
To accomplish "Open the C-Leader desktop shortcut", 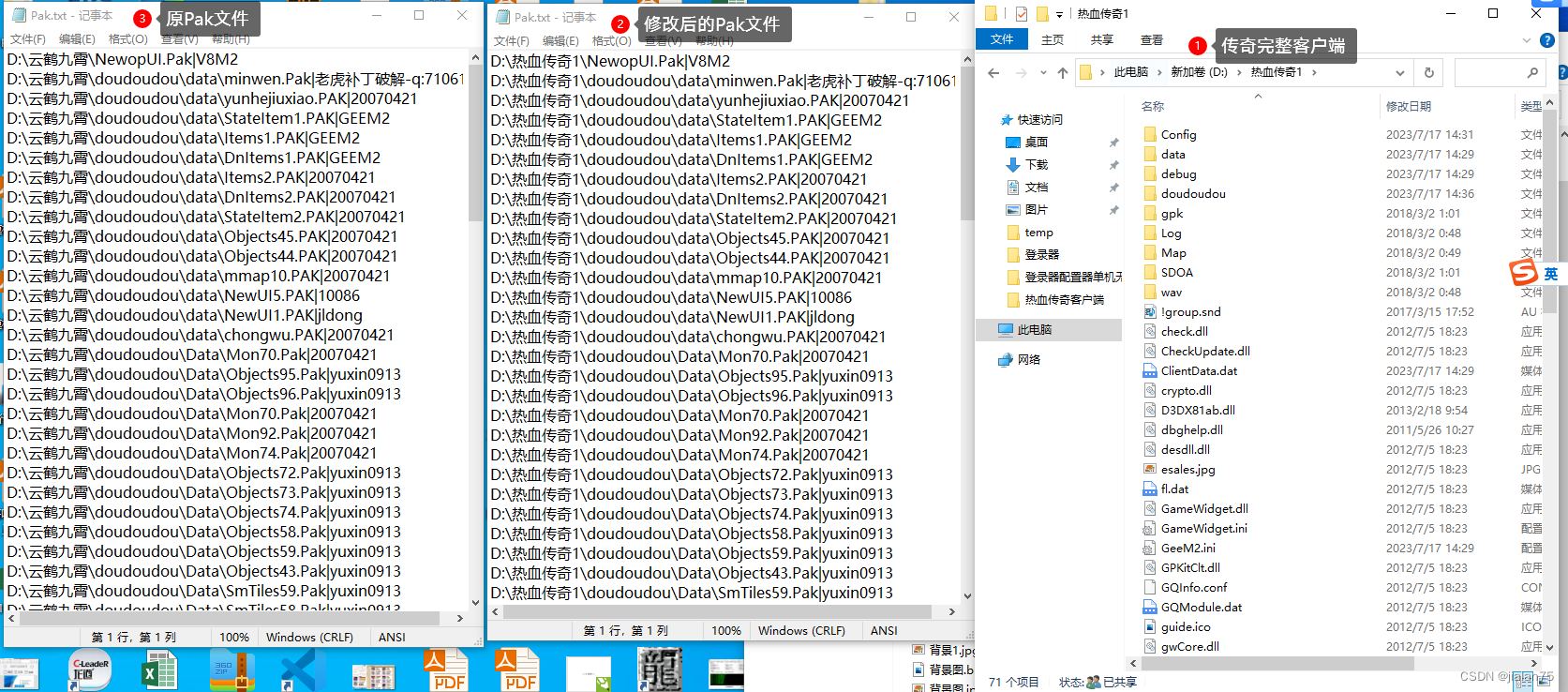I will point(91,671).
